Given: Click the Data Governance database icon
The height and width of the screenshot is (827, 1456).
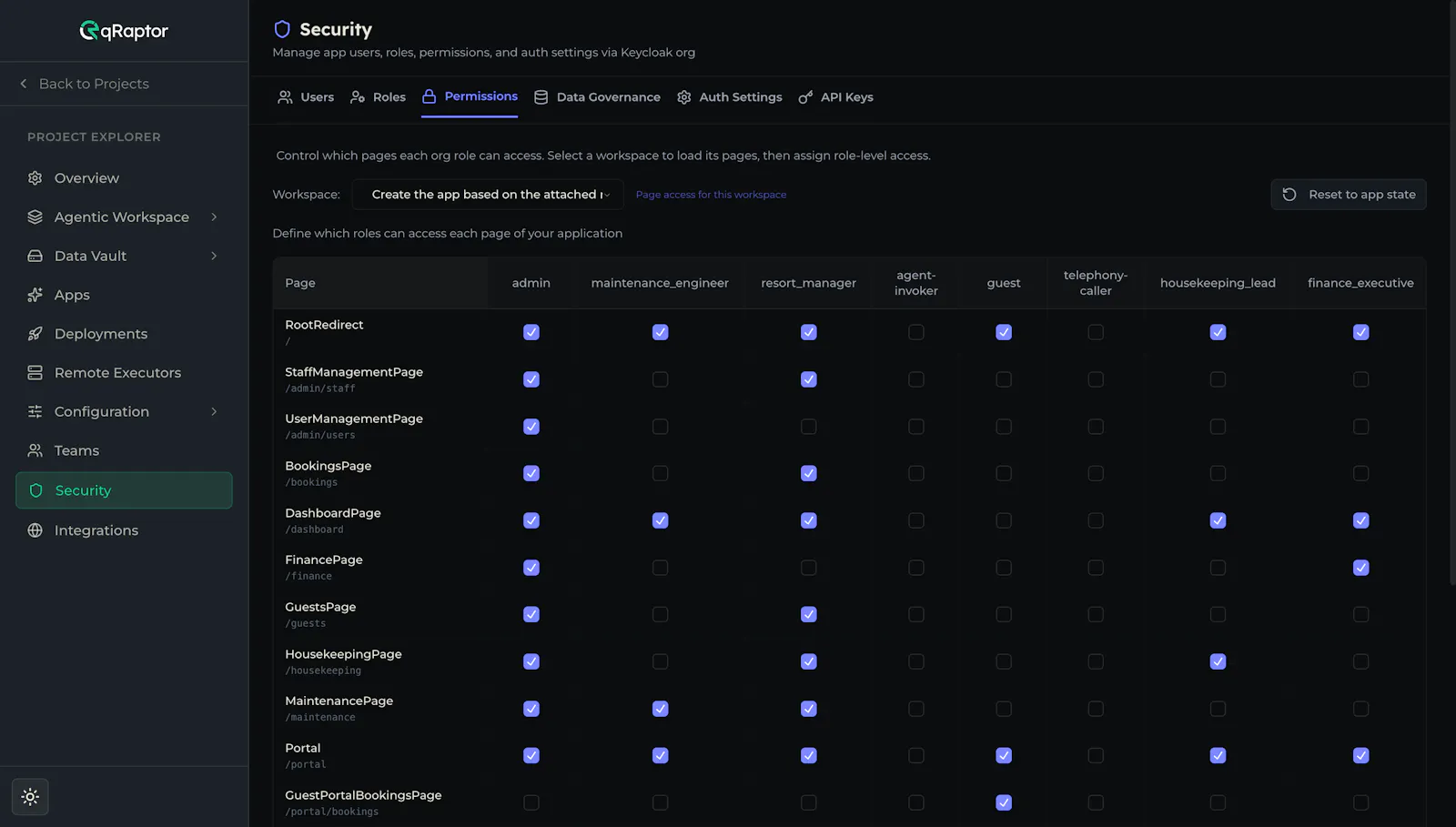Looking at the screenshot, I should [x=541, y=97].
